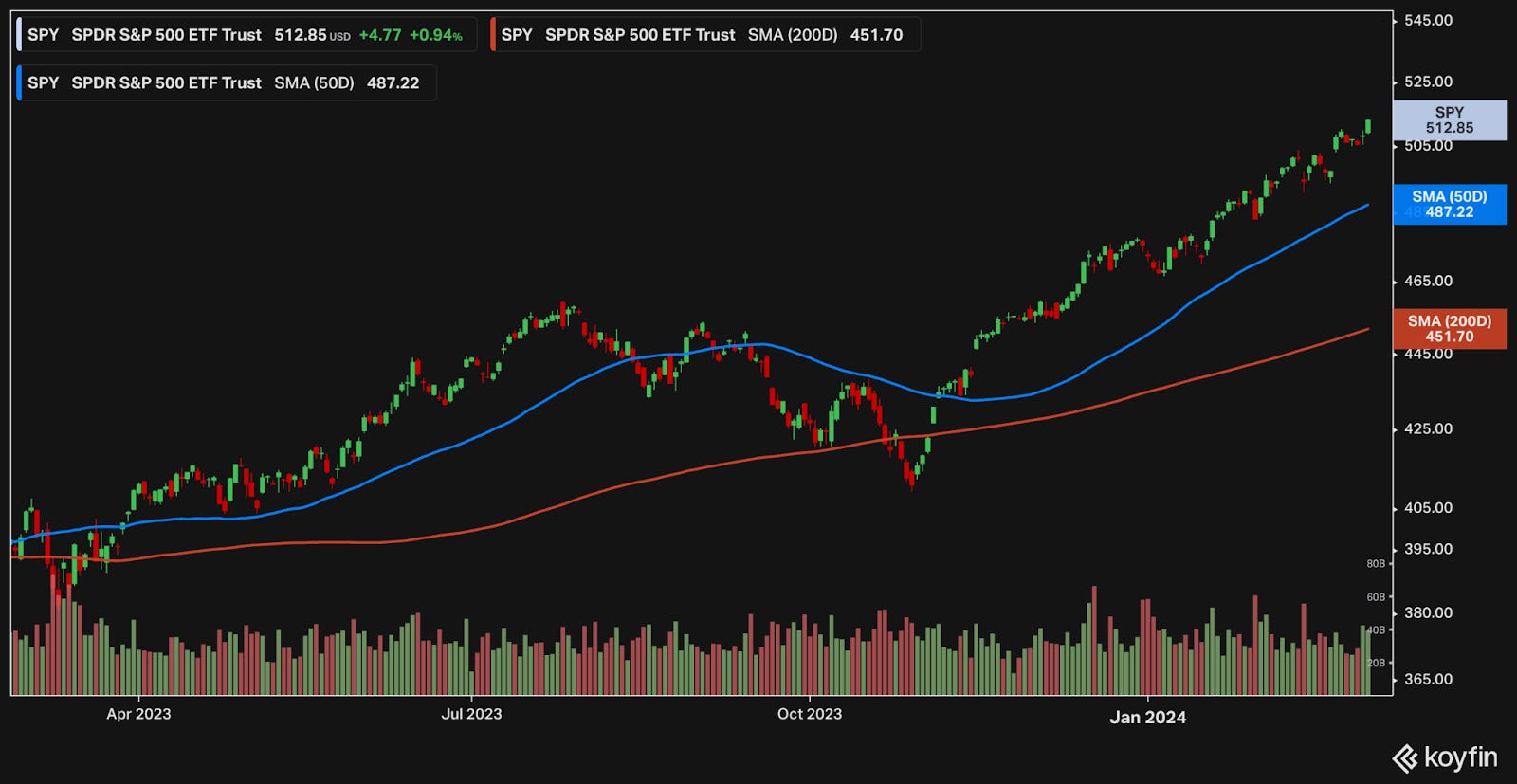Click the +4.77 price change value
This screenshot has width=1517, height=784.
(380, 35)
